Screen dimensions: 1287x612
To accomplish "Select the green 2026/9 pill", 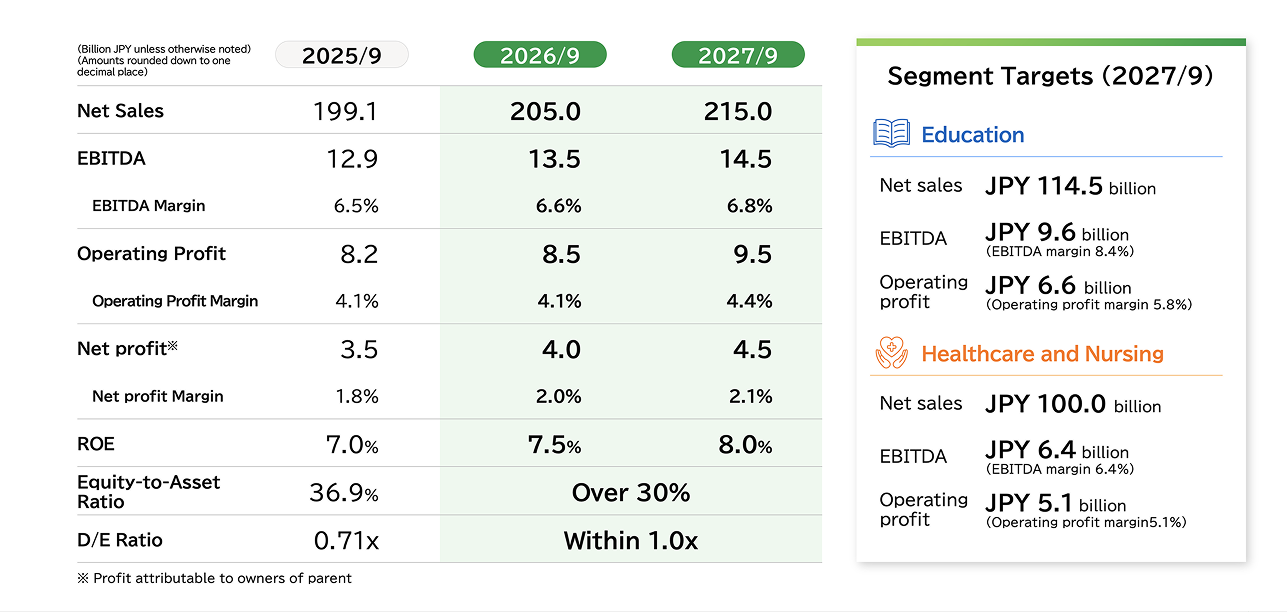I will coord(540,55).
